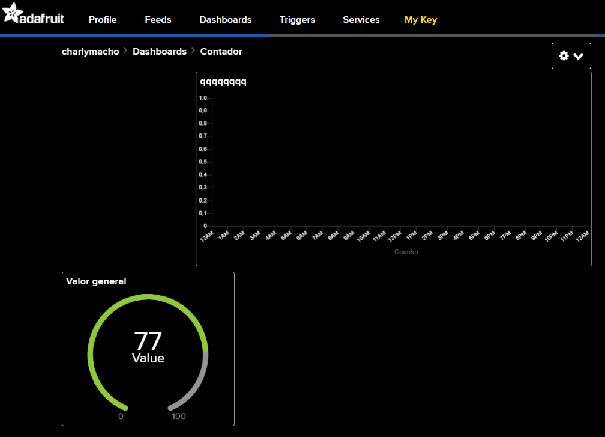
Task: Click the Adafruit star logo
Action: [x=12, y=18]
